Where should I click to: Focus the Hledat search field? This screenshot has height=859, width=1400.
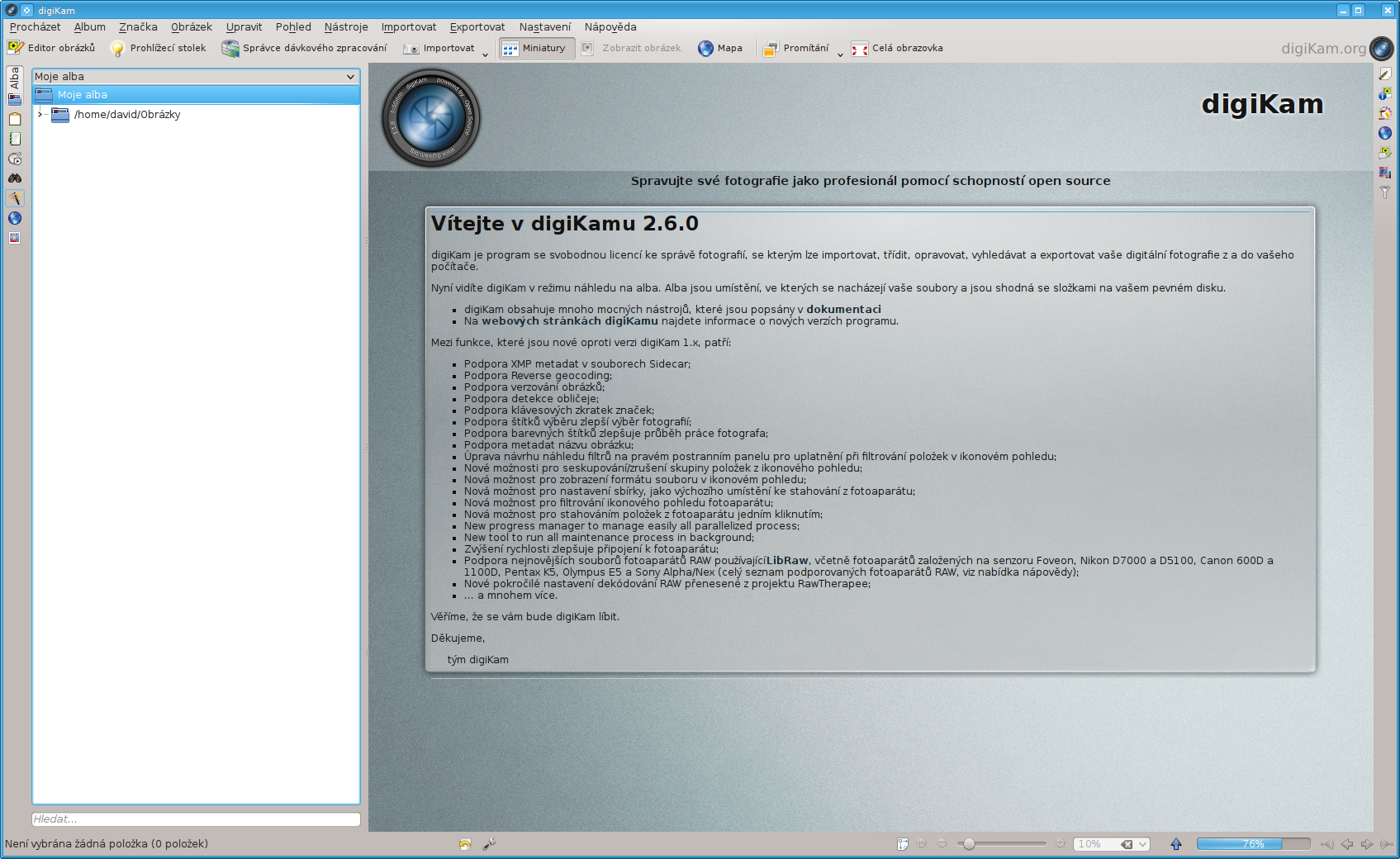(x=196, y=819)
